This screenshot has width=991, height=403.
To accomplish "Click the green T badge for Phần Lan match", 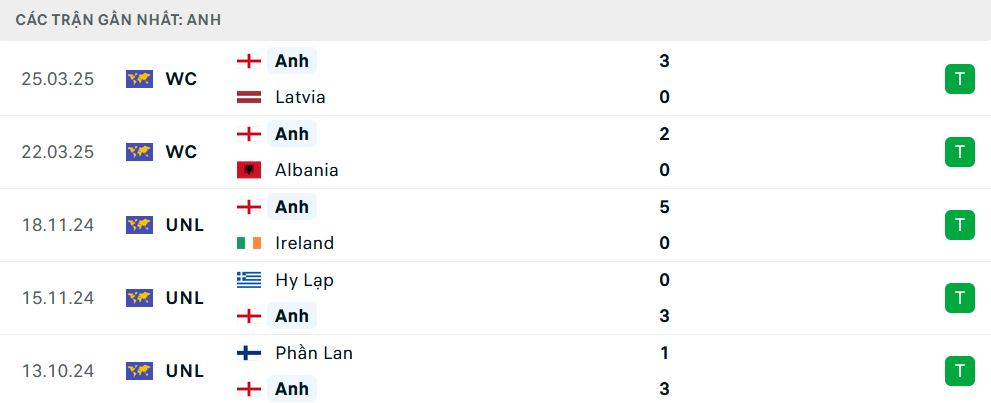I will pyautogui.click(x=959, y=371).
